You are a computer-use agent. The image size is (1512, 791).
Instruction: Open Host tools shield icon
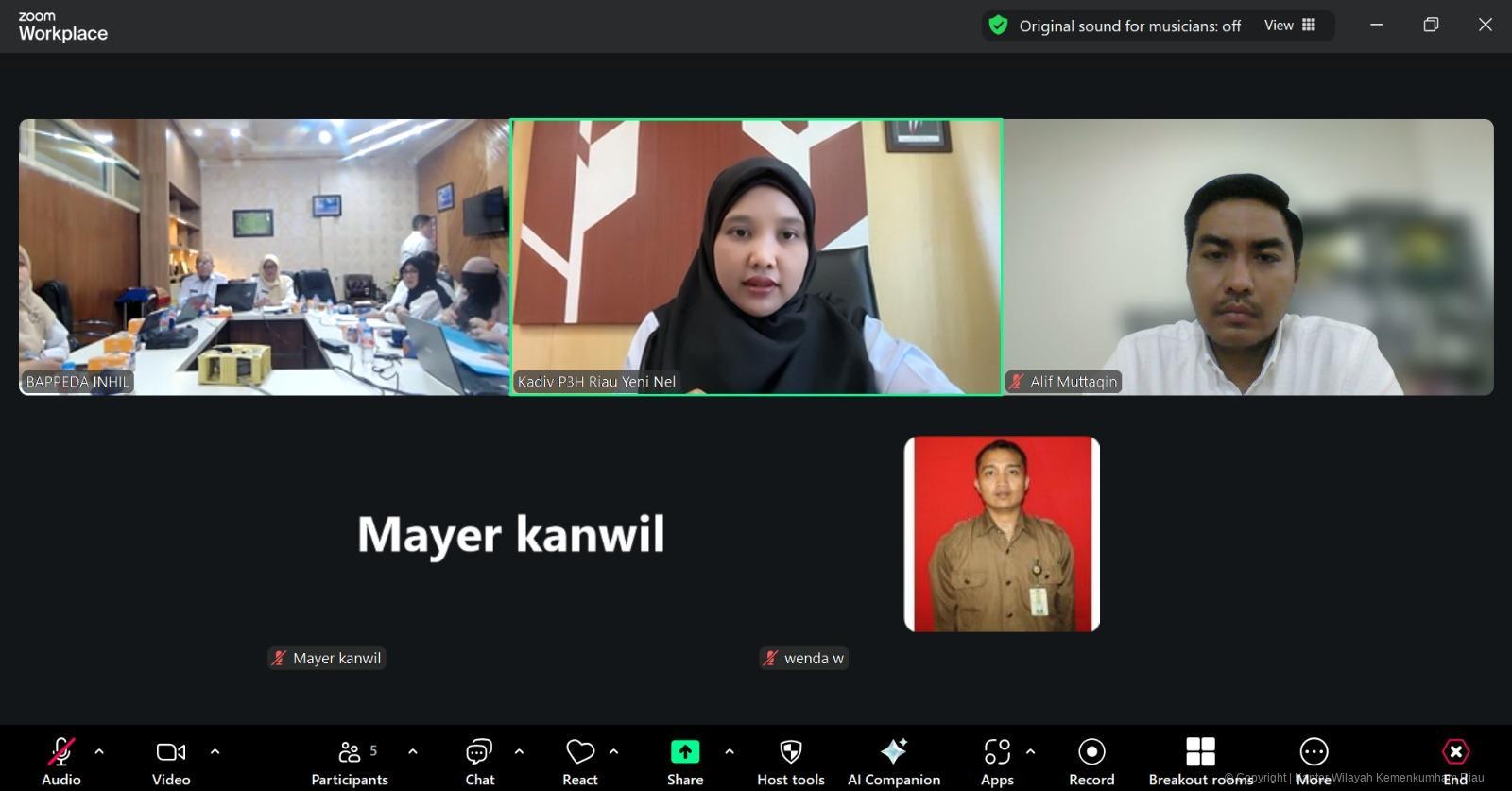point(791,752)
